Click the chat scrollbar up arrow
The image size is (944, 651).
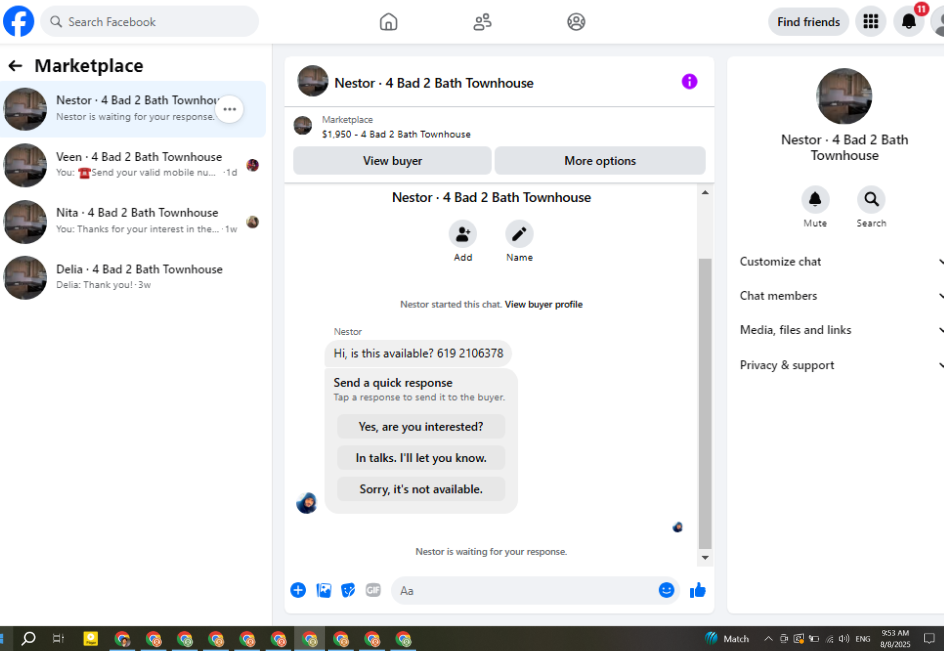[x=705, y=193]
